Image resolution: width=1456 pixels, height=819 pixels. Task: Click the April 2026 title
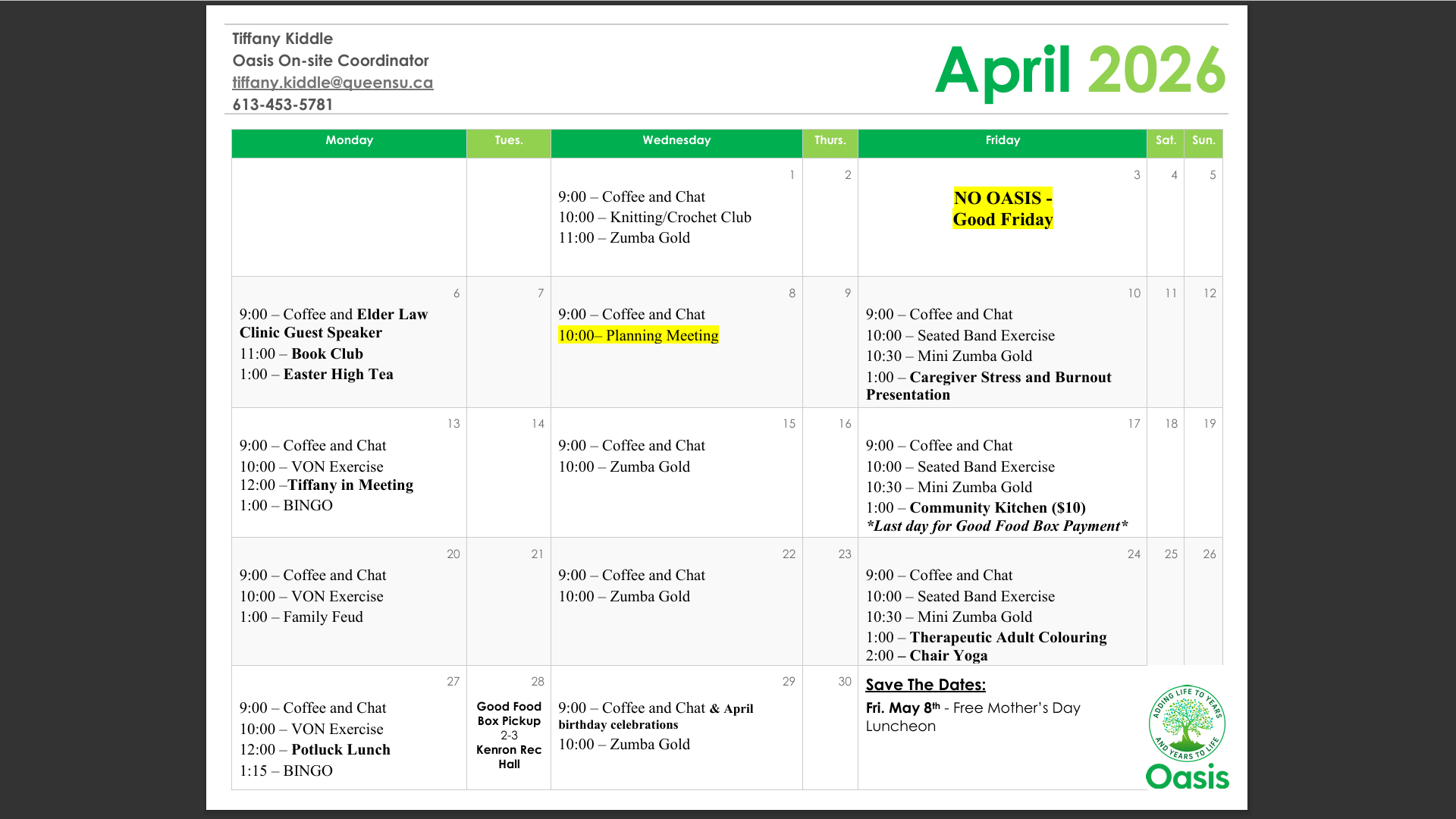point(1079,70)
